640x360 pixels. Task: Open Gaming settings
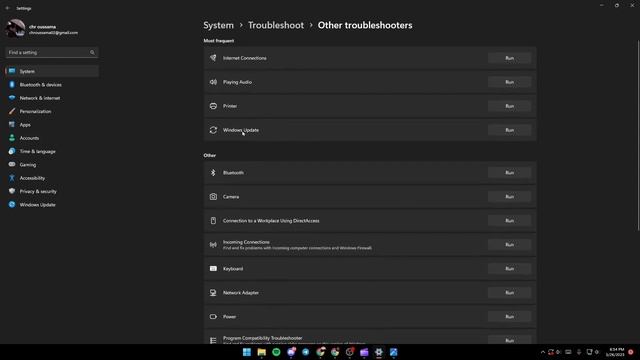(x=52, y=164)
